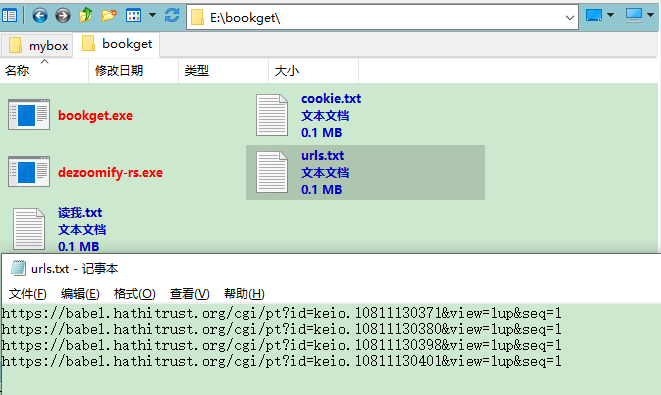Click the URL line ending 10811130380
Image resolution: width=661 pixels, height=395 pixels.
(282, 329)
